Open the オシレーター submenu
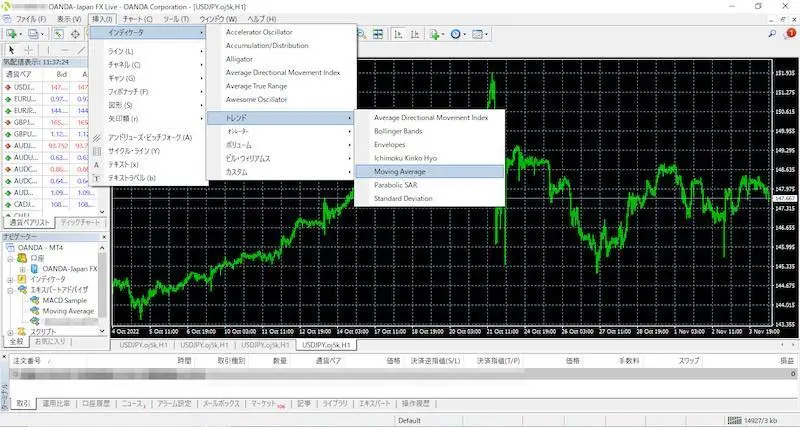This screenshot has height=427, width=800. pos(281,132)
